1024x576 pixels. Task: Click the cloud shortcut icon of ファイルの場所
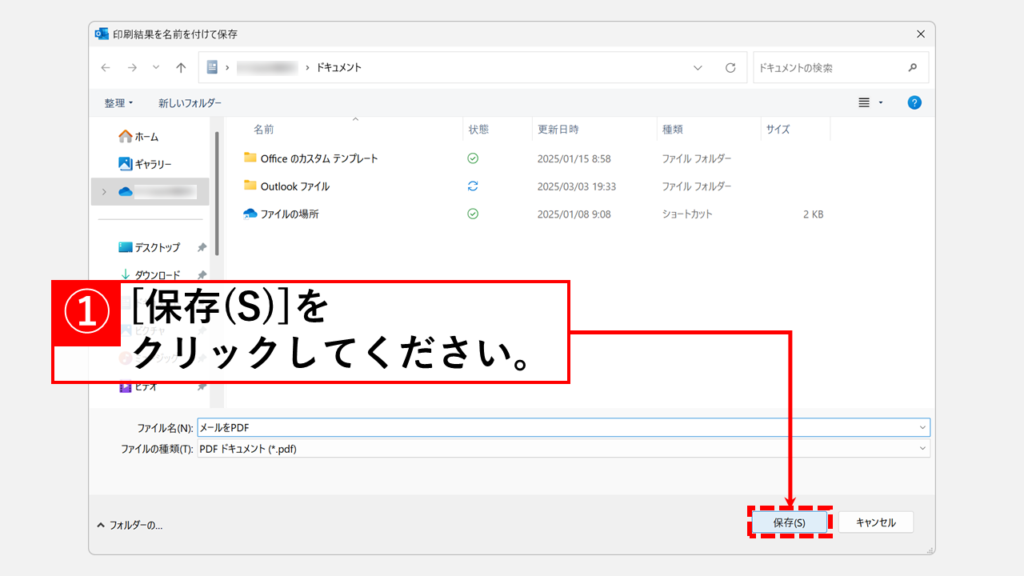(x=249, y=214)
